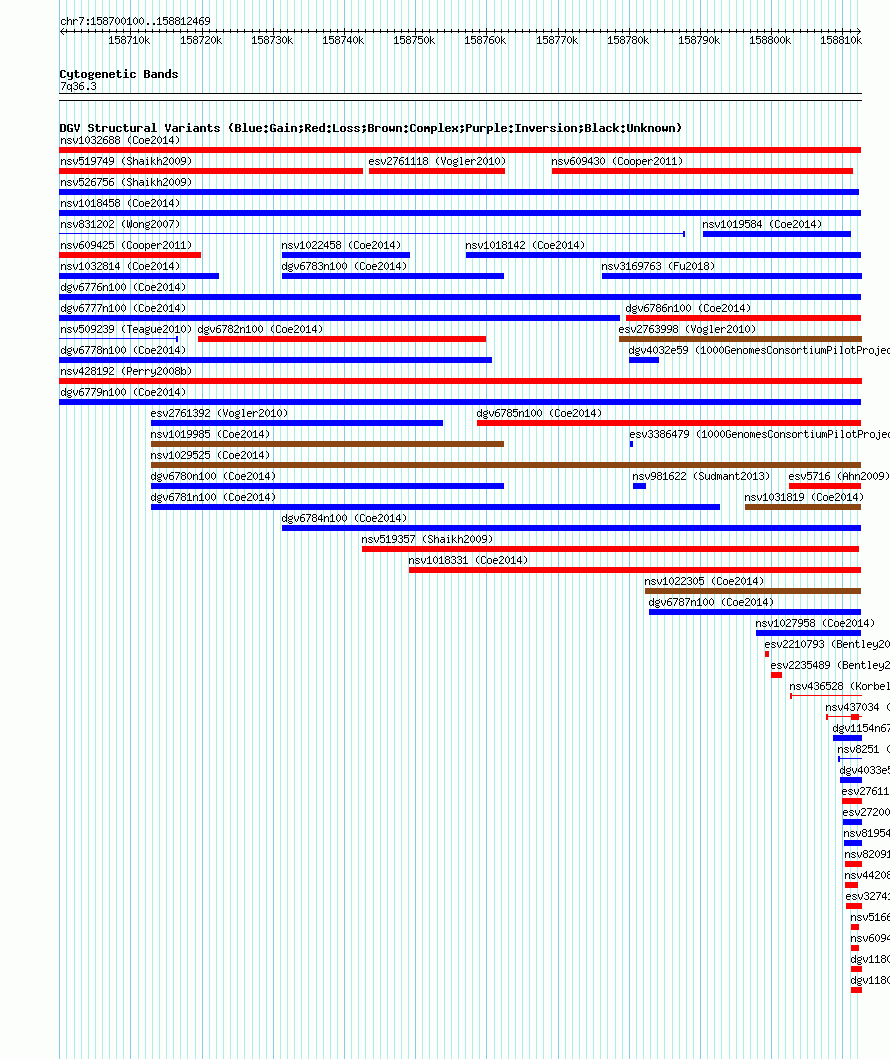Click dgv6780n100 (Coe2014) label
Screen dimensions: 890x1059
tap(213, 475)
